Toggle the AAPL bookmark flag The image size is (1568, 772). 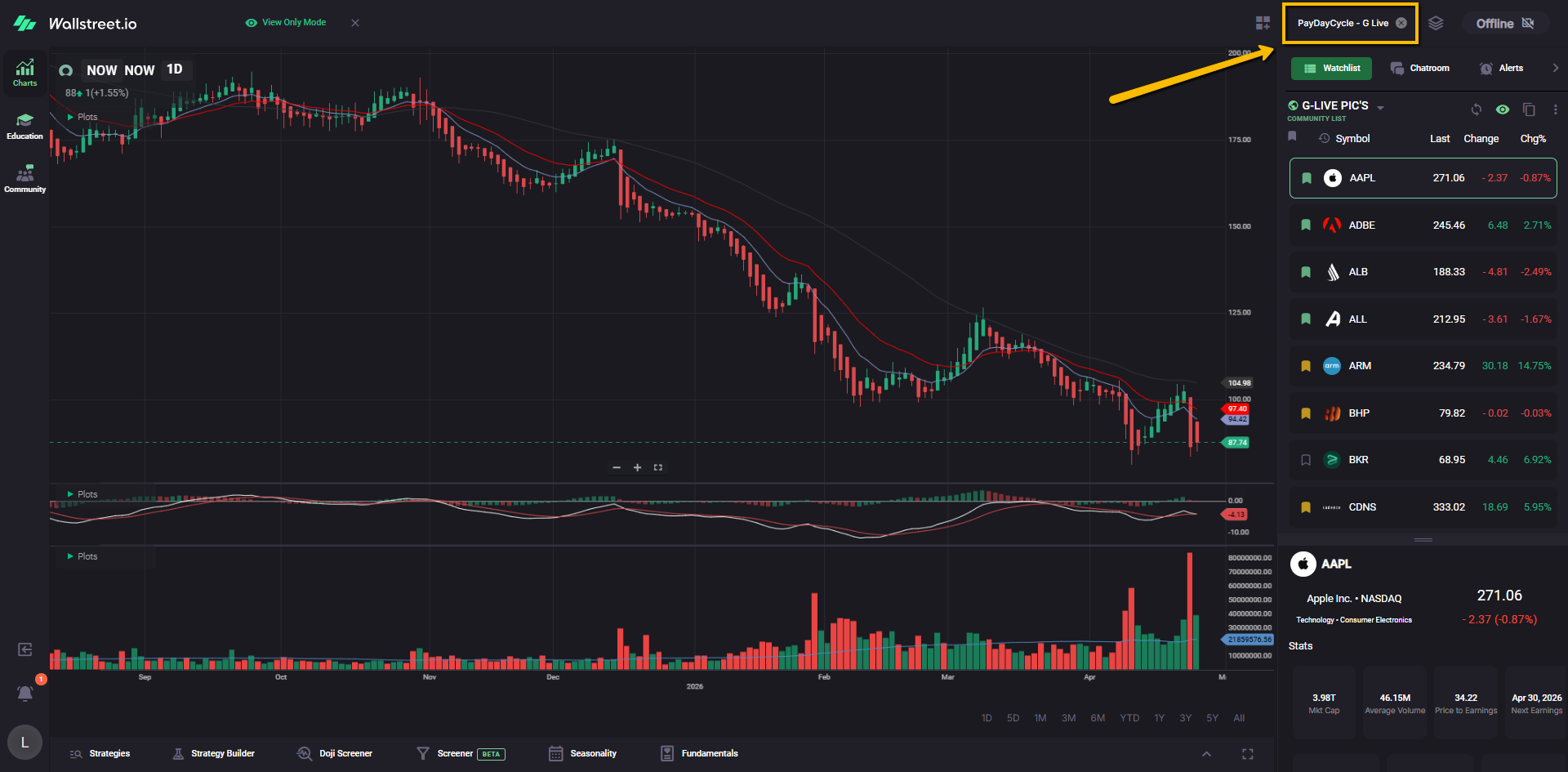(x=1307, y=178)
